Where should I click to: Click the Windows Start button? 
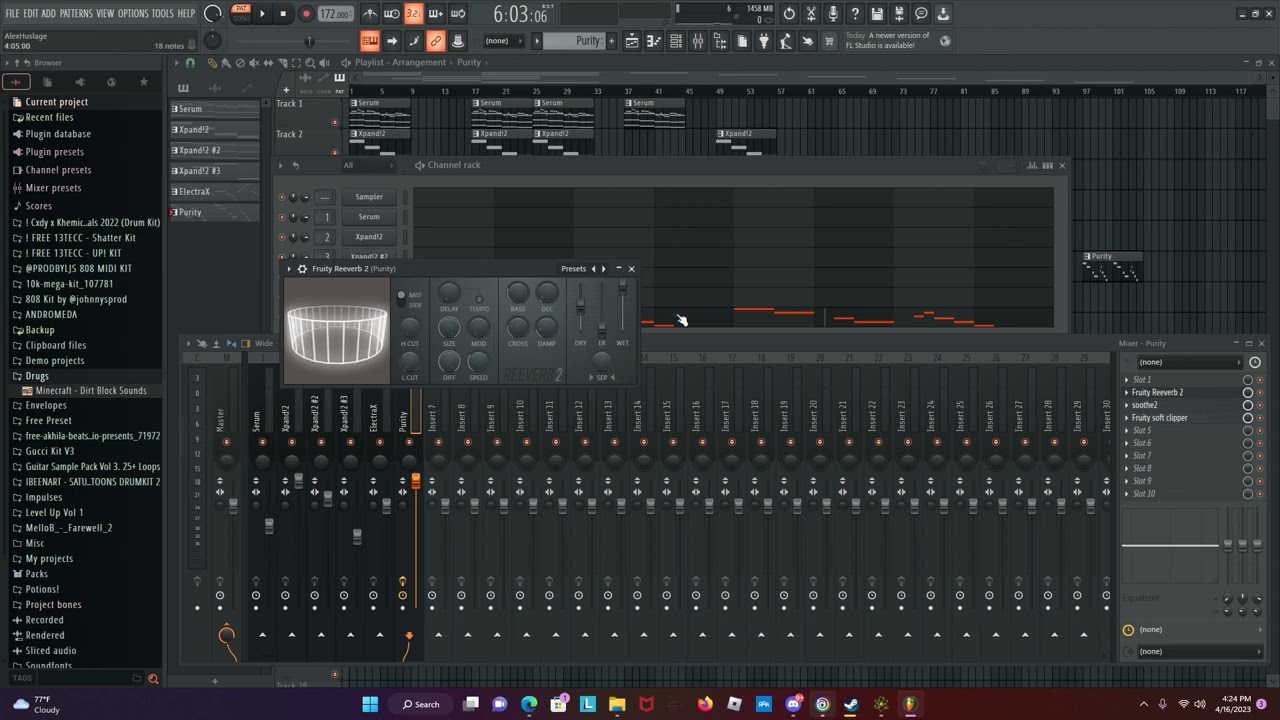tap(369, 704)
